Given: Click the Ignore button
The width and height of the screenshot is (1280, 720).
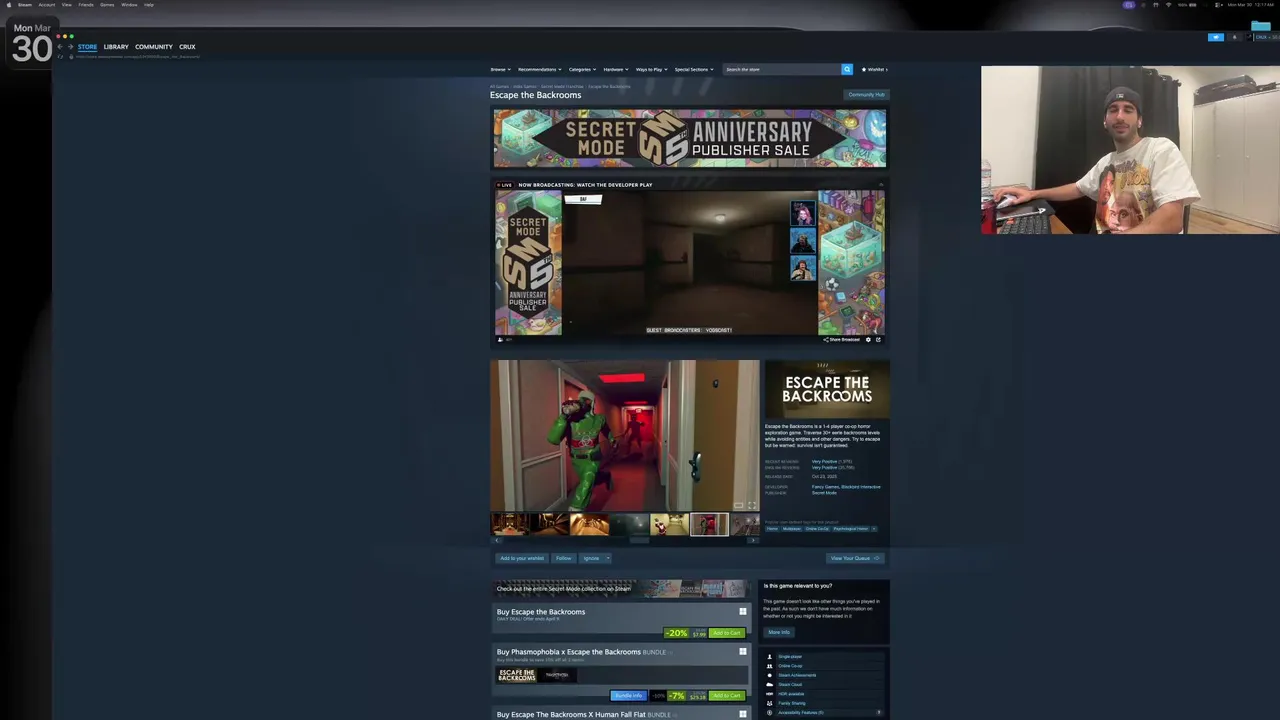Looking at the screenshot, I should (x=591, y=558).
